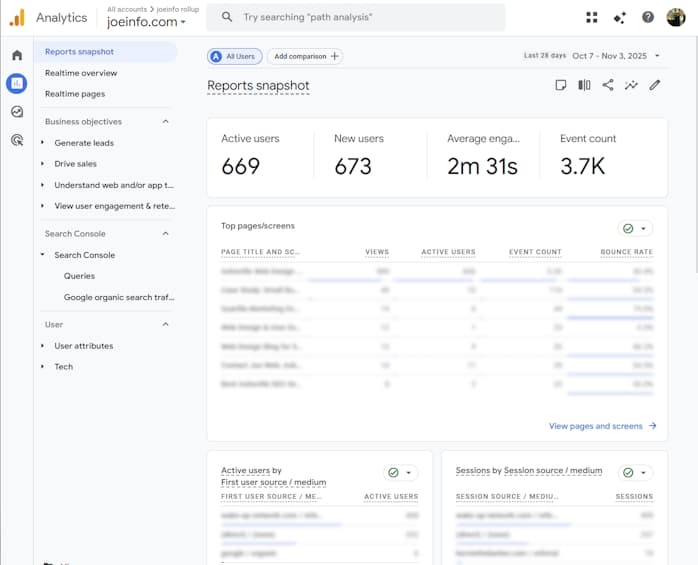The image size is (698, 565).
Task: Toggle the All Users segment chip
Action: point(232,57)
